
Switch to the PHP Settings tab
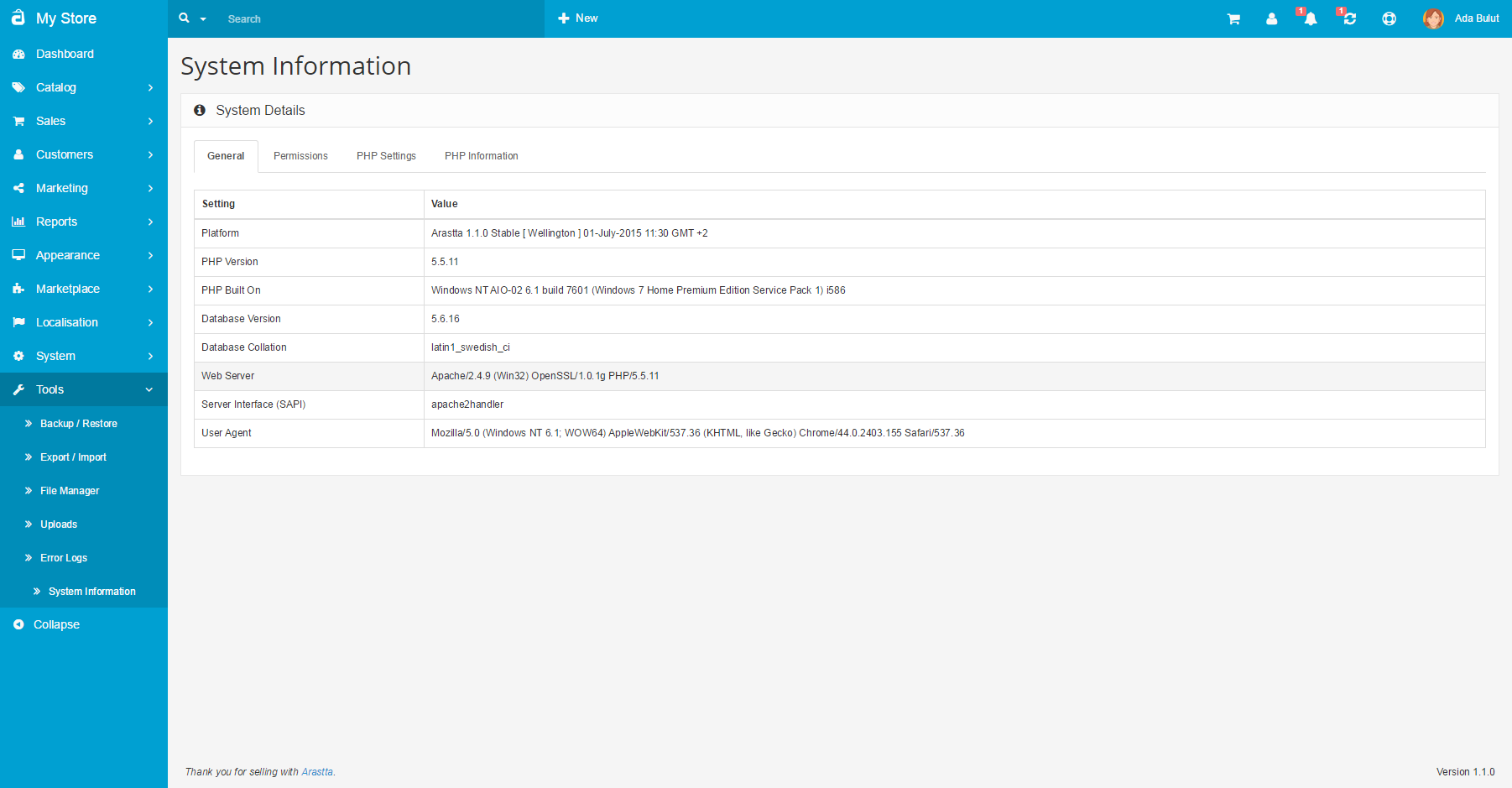pos(386,156)
